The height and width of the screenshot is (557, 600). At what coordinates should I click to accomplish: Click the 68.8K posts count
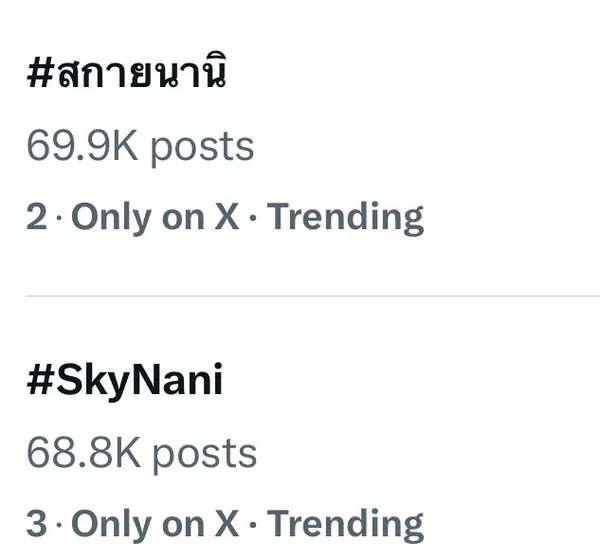pos(141,453)
